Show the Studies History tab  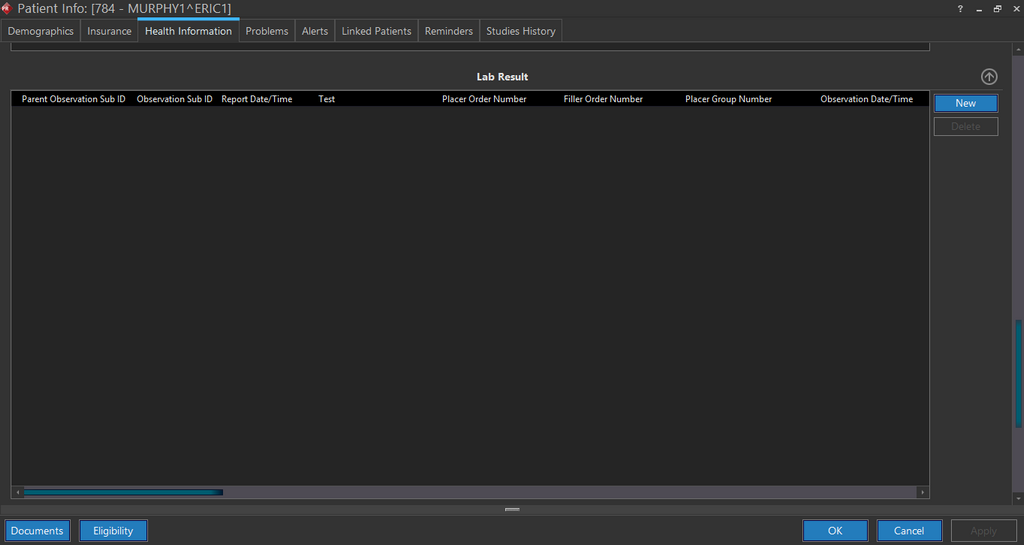coord(521,31)
